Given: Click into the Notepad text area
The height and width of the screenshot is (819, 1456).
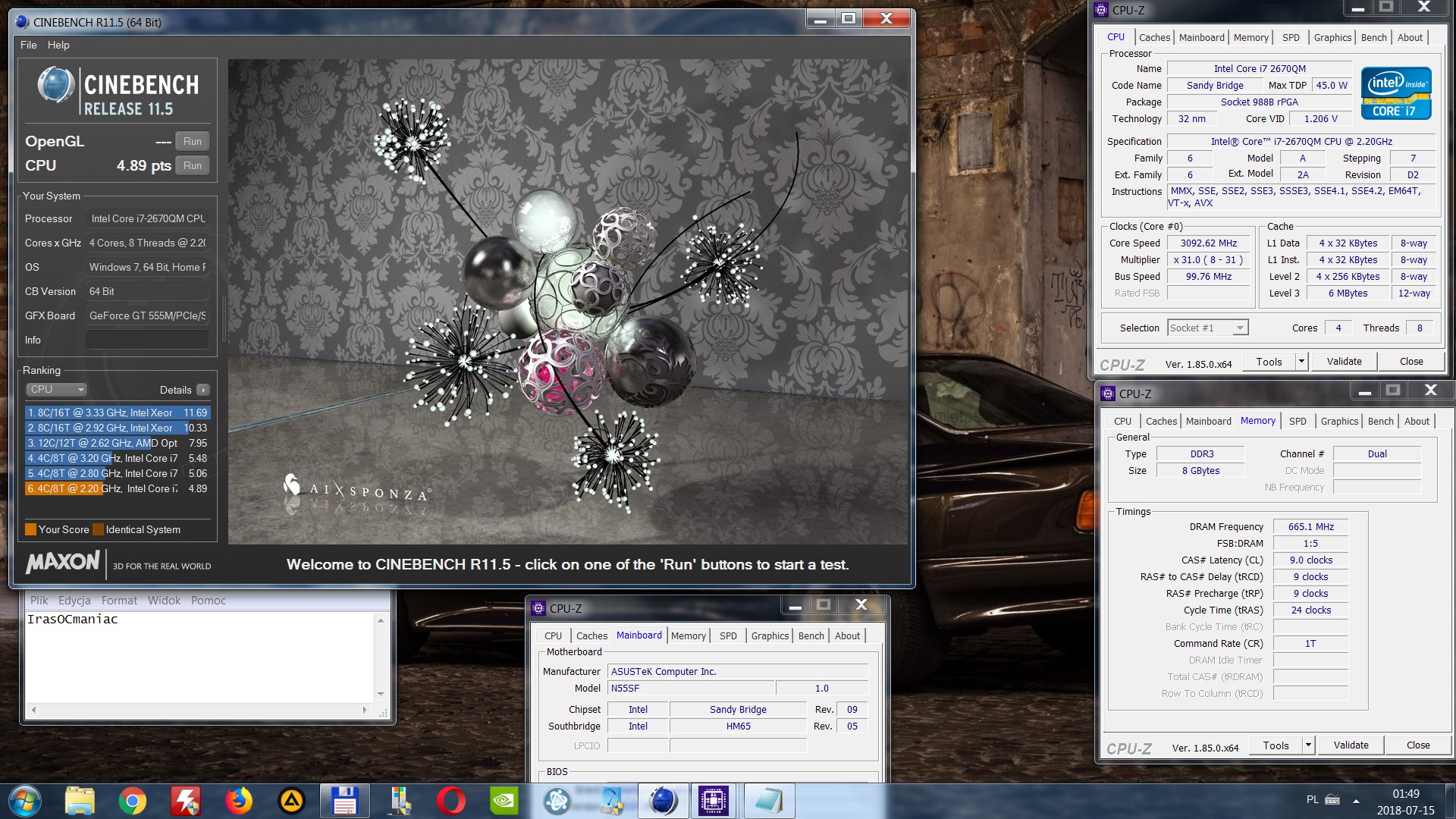Looking at the screenshot, I should pos(199,657).
